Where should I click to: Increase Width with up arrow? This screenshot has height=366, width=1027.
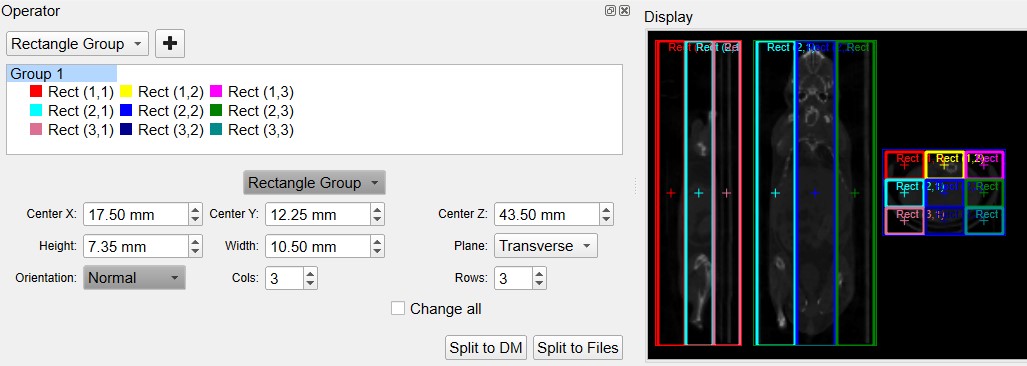(x=377, y=241)
